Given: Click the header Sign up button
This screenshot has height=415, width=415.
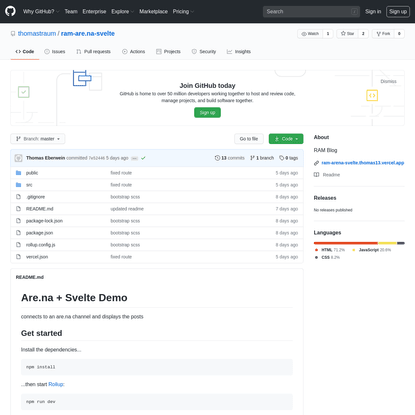Looking at the screenshot, I should point(398,11).
